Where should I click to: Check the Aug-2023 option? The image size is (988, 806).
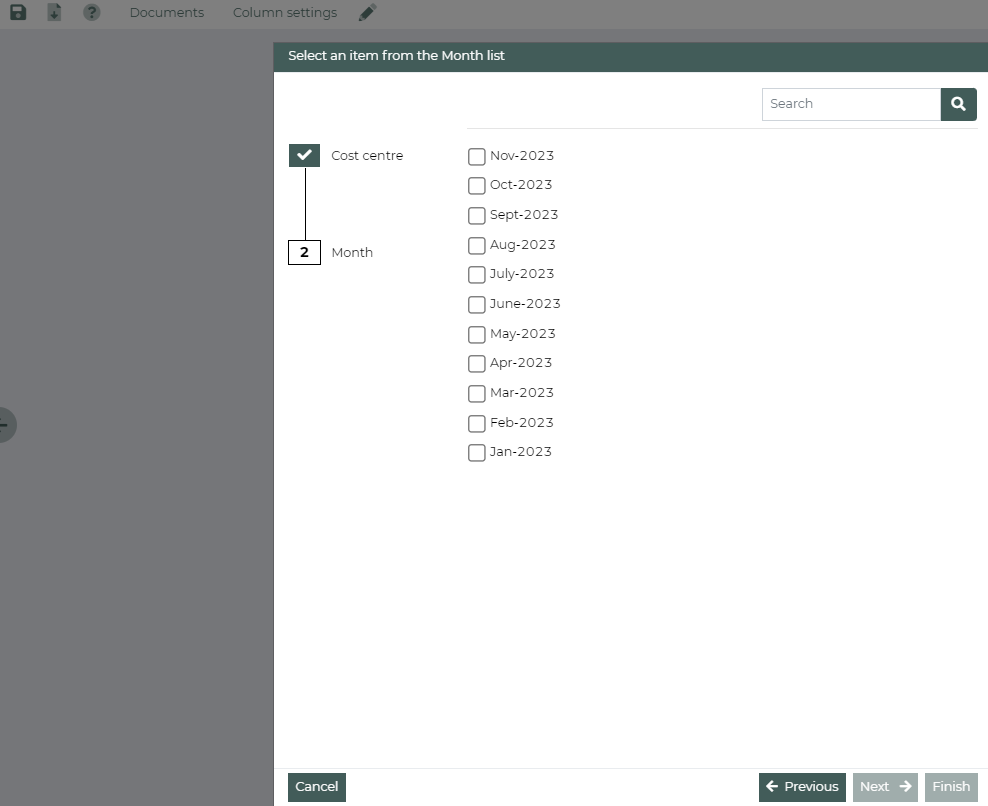tap(476, 245)
